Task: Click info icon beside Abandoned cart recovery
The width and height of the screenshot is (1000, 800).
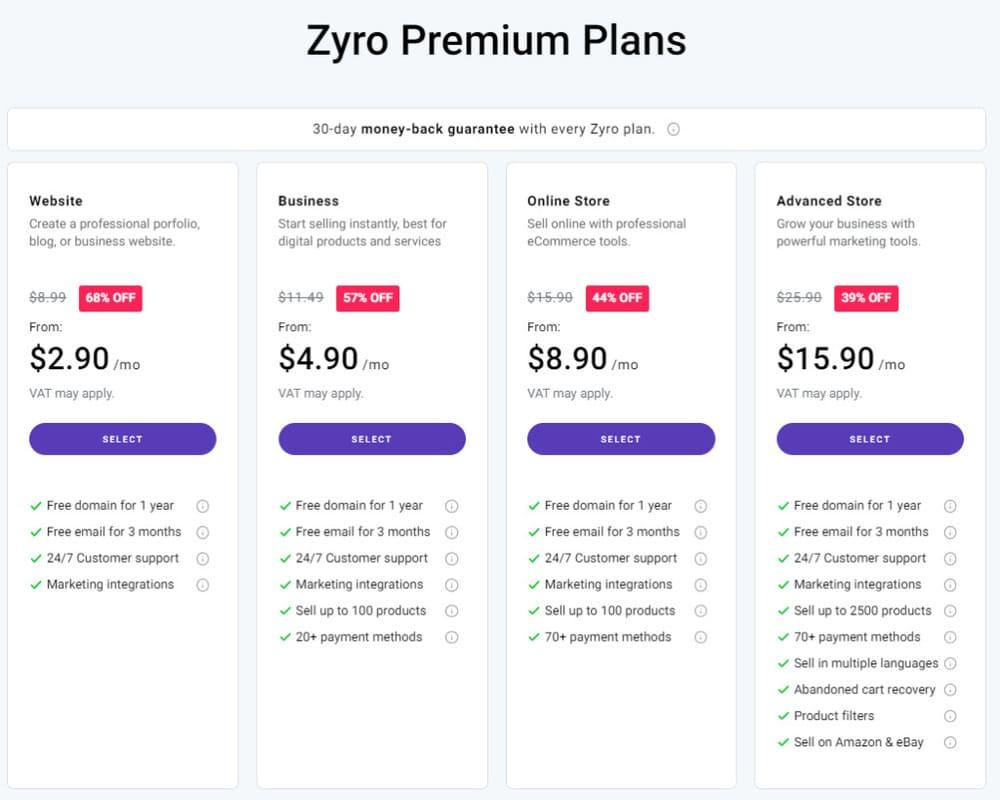Action: pyautogui.click(x=950, y=690)
